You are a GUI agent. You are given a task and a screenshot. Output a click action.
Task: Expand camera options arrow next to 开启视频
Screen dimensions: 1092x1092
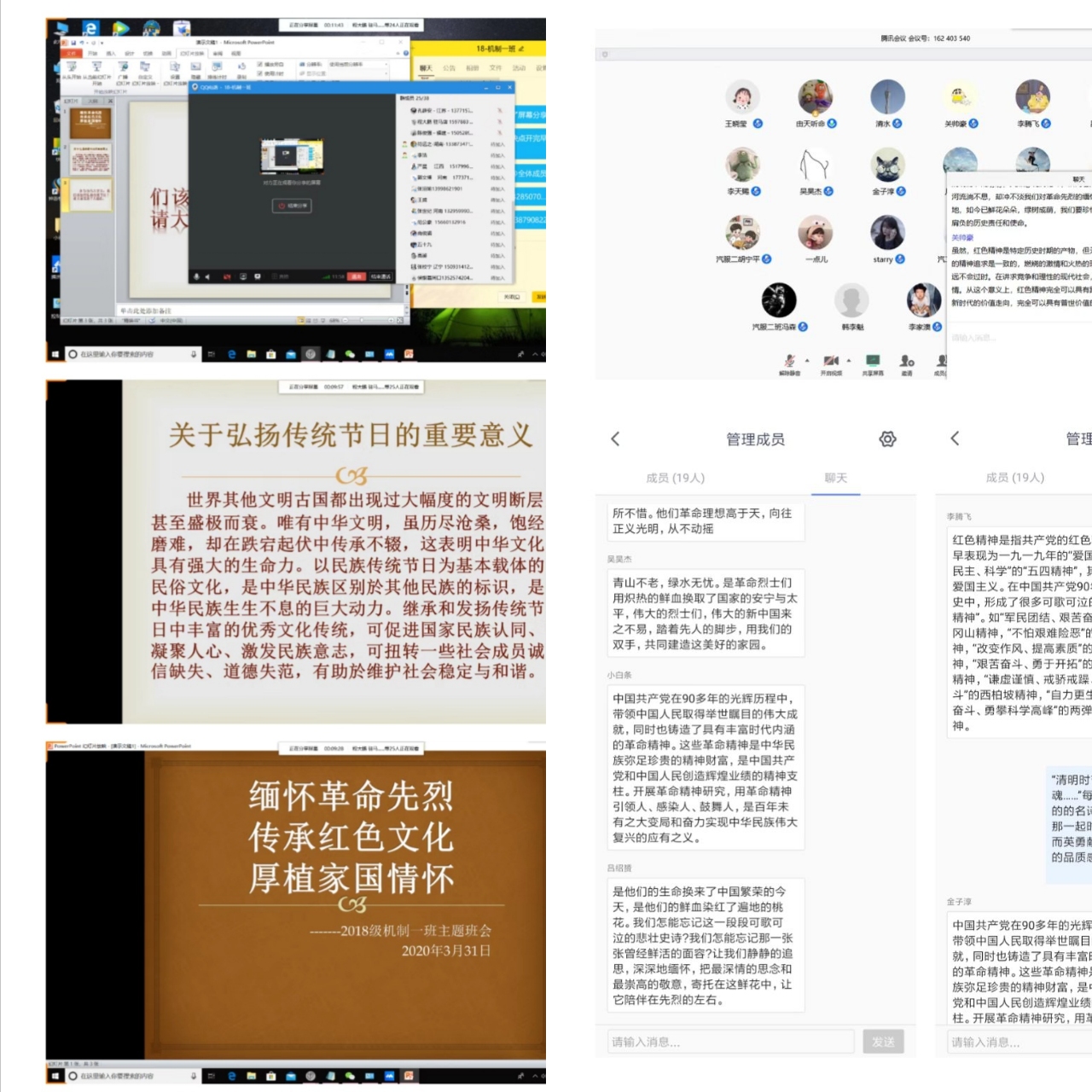tap(848, 358)
